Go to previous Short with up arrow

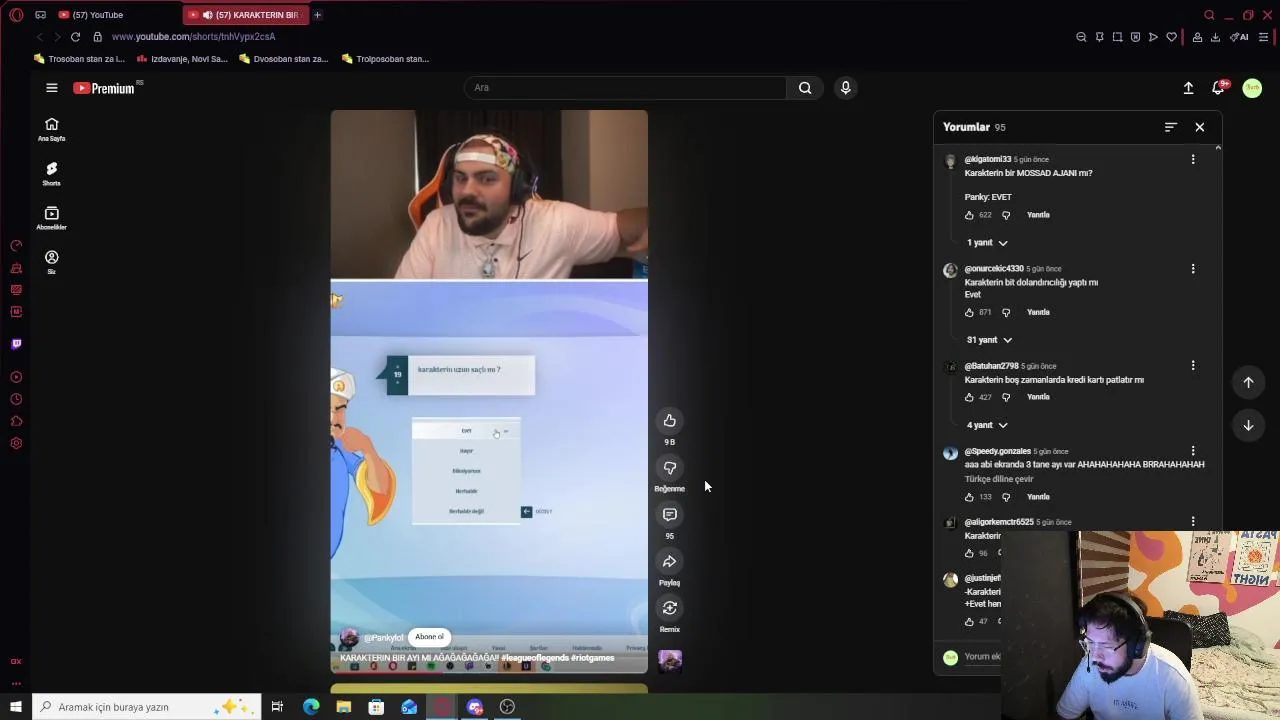1248,382
